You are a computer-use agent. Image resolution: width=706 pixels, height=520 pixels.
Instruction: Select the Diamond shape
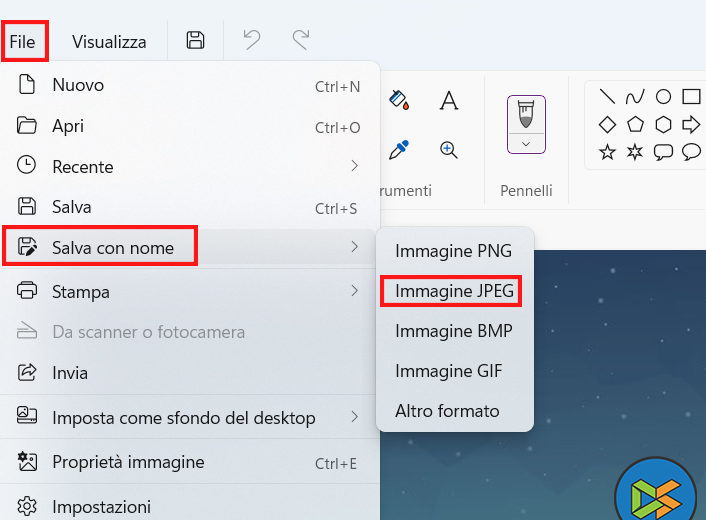[607, 124]
